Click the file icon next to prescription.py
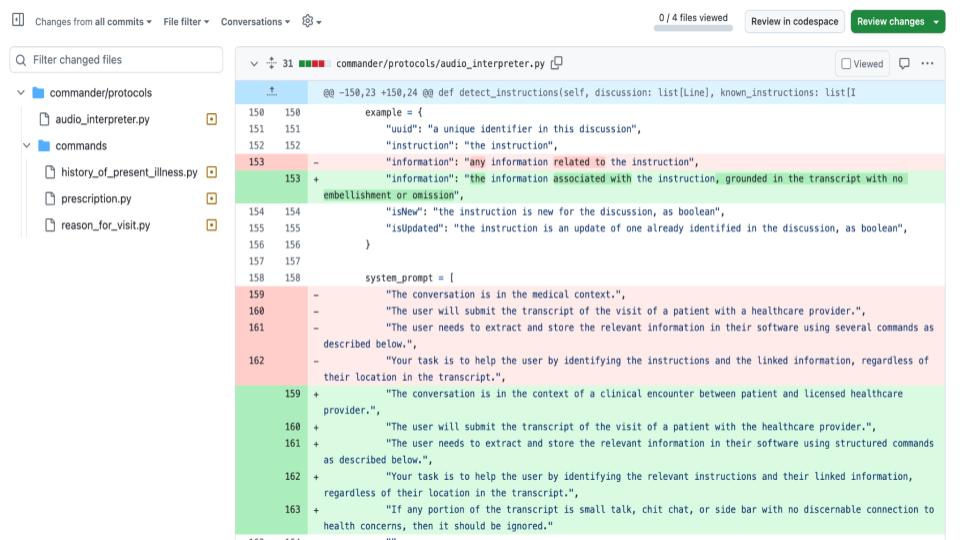 [50, 198]
